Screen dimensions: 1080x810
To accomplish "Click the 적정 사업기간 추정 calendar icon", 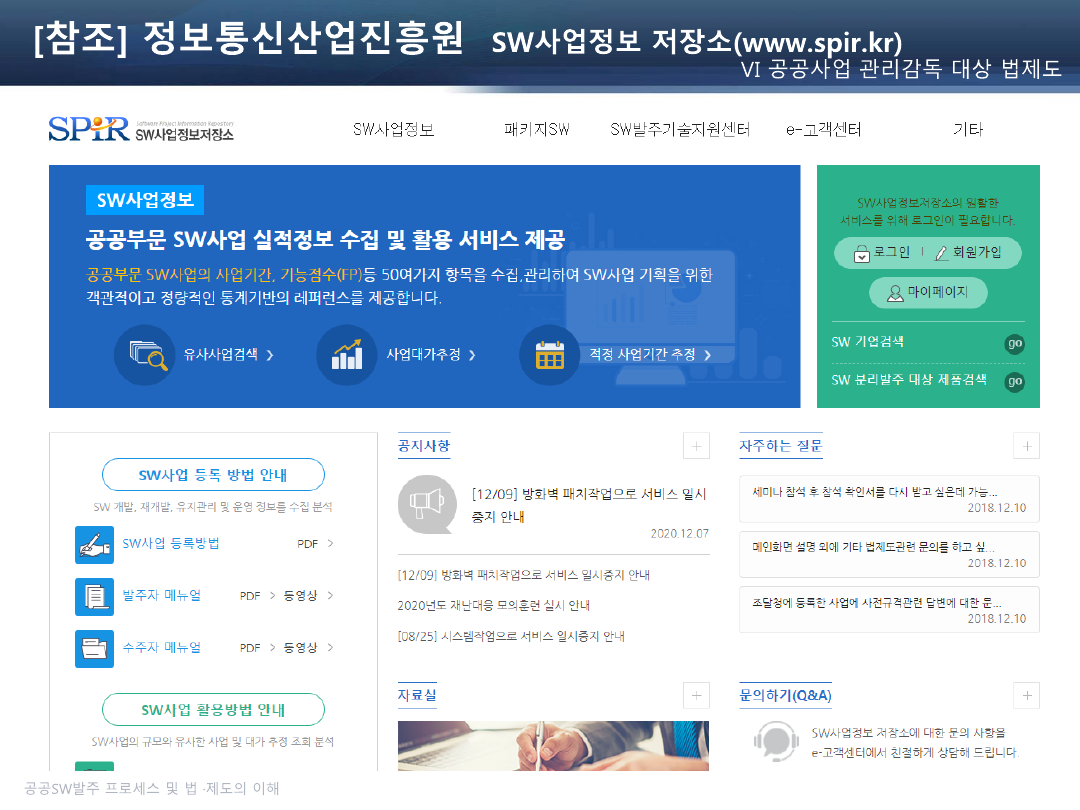I will point(549,355).
